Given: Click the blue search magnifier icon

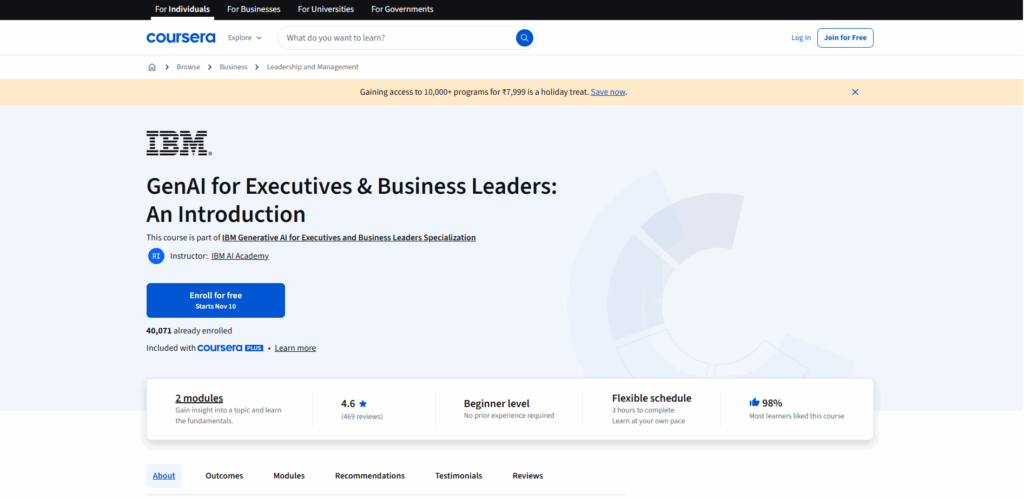Looking at the screenshot, I should coord(524,38).
